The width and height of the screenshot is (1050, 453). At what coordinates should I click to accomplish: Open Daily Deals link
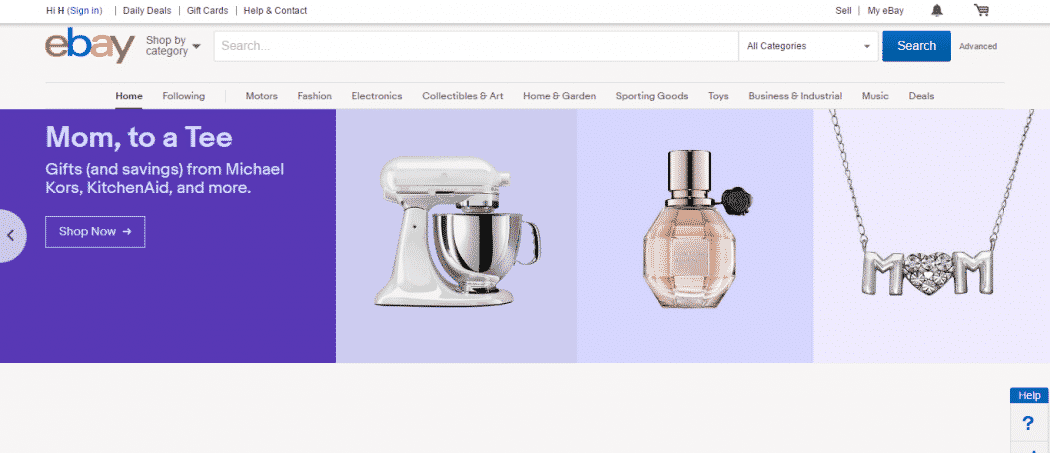click(x=147, y=11)
